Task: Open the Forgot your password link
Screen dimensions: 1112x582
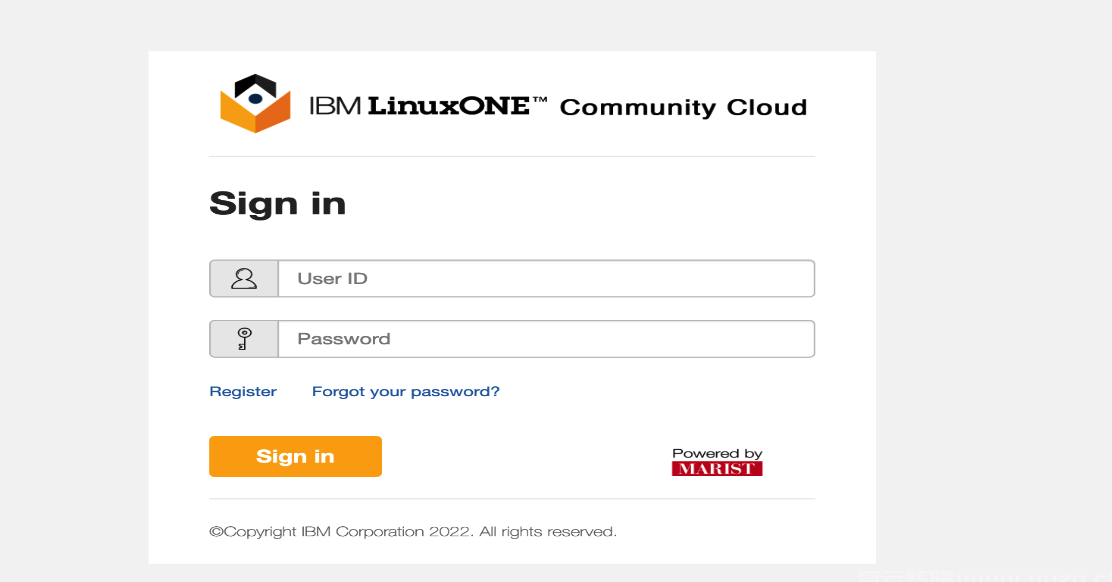Action: [x=406, y=391]
